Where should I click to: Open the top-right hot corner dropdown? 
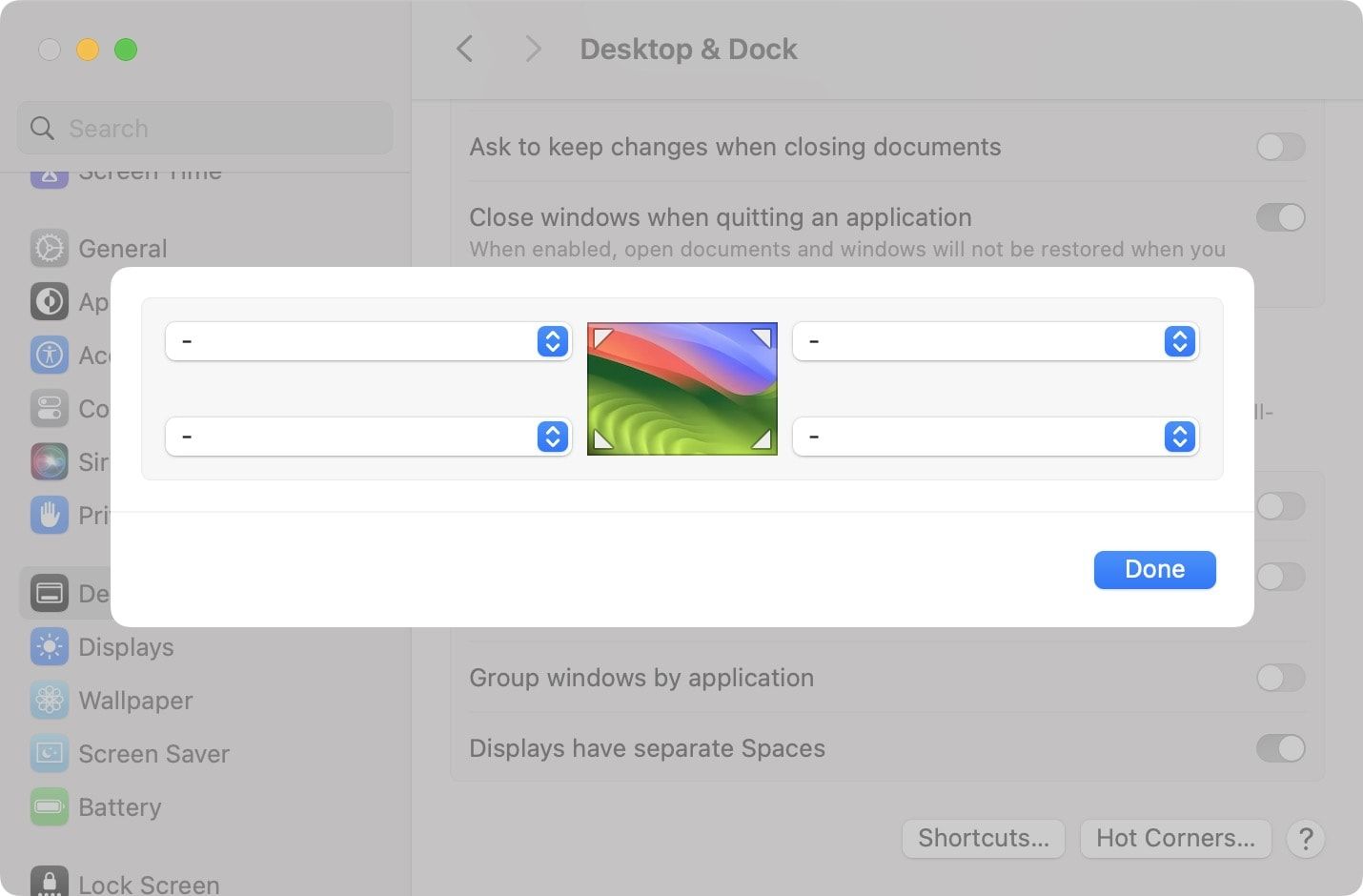pyautogui.click(x=995, y=341)
